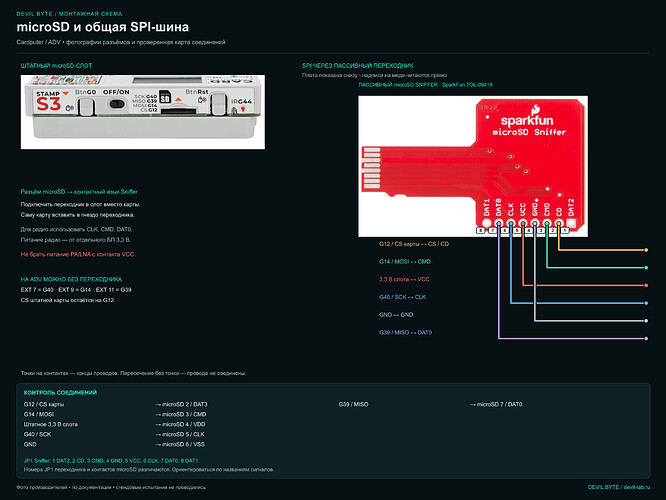Click the red "3,3 В слота ↔ VCC" label

click(404, 280)
